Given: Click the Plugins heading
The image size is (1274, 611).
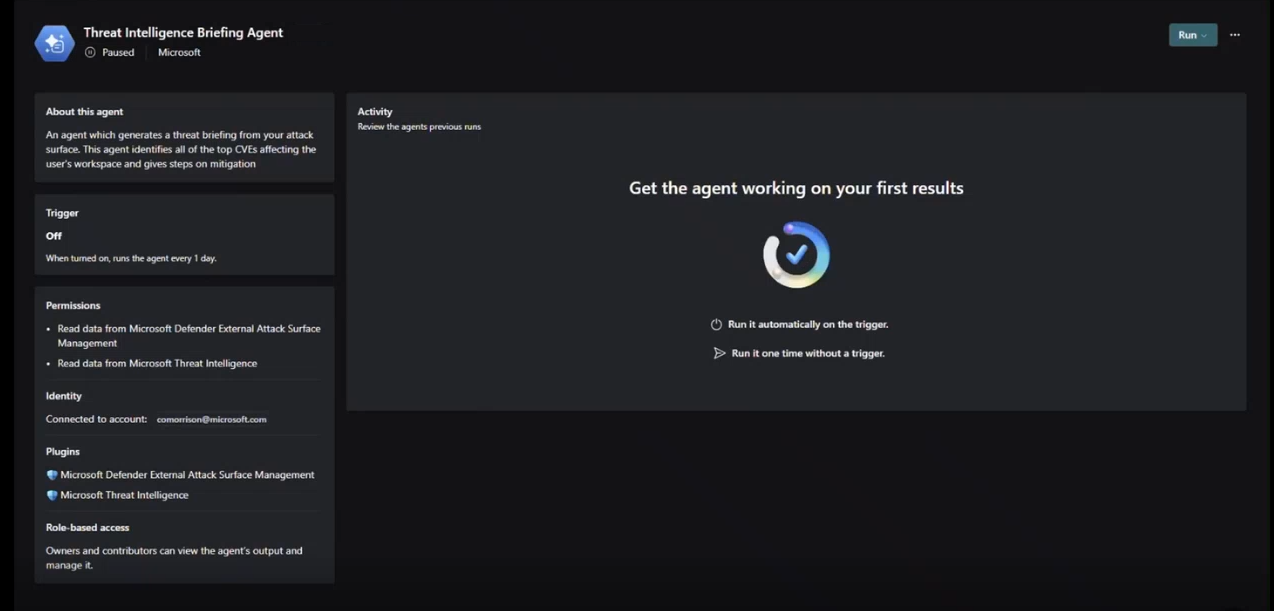Looking at the screenshot, I should pyautogui.click(x=62, y=451).
